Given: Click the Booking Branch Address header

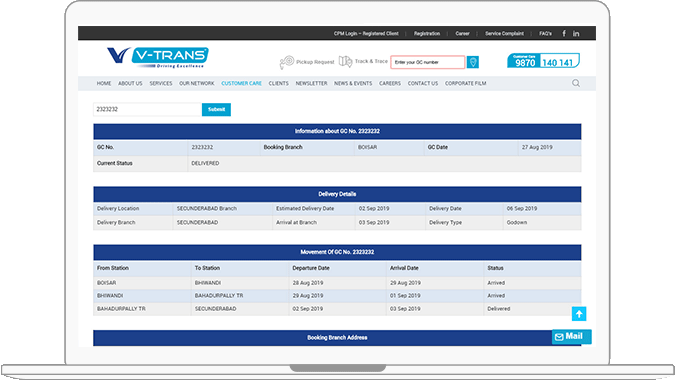Looking at the screenshot, I should coord(337,338).
